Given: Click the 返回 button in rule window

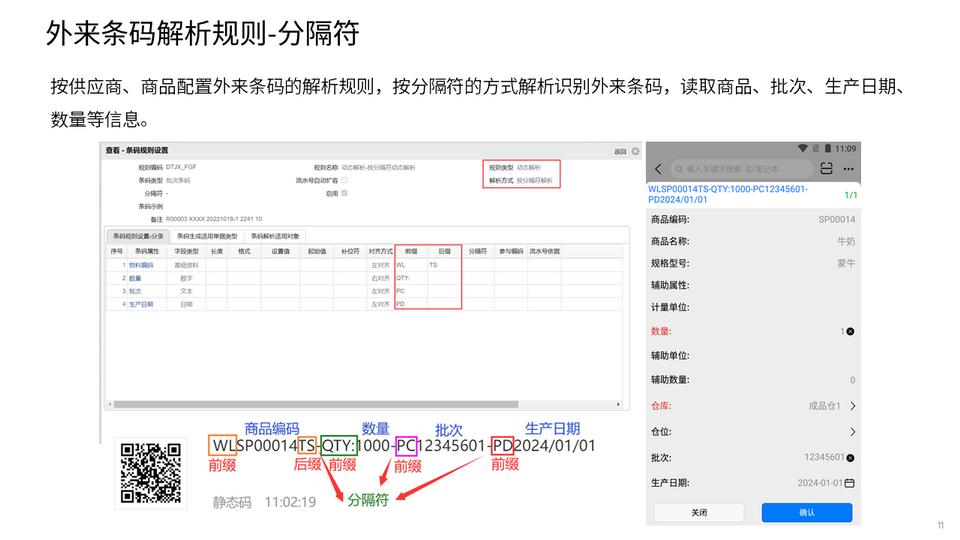Looking at the screenshot, I should [x=620, y=151].
